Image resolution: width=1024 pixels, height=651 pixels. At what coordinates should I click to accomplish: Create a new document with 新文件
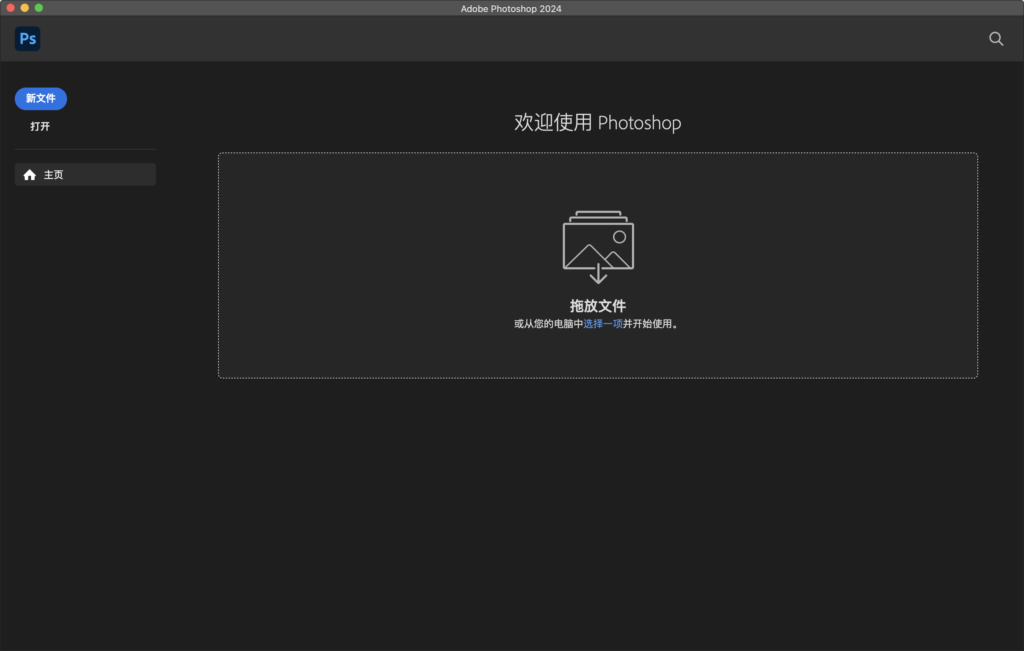[41, 98]
